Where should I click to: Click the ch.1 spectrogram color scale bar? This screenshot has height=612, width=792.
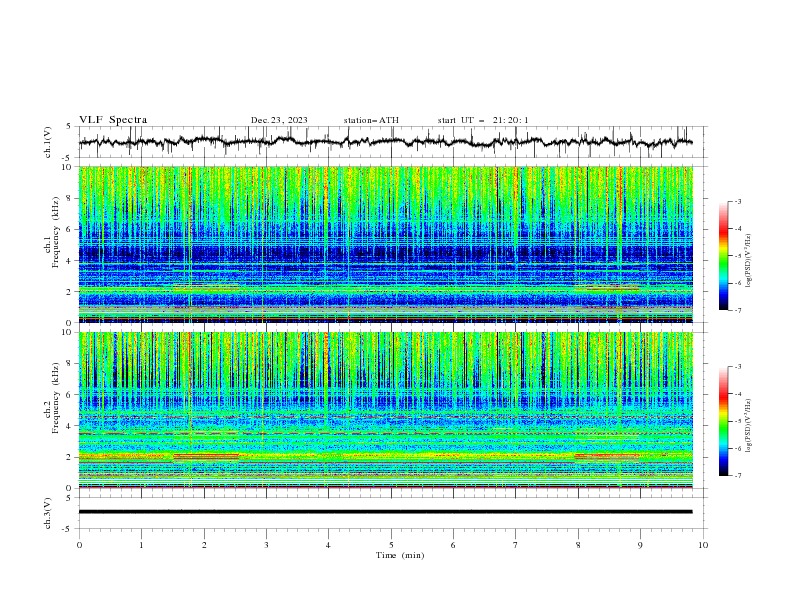coord(724,255)
